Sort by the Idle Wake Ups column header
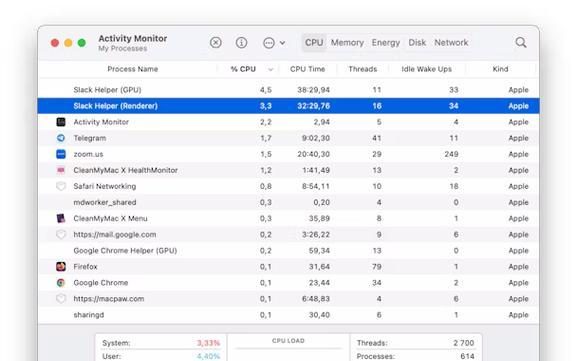The width and height of the screenshot is (577, 361). [426, 69]
